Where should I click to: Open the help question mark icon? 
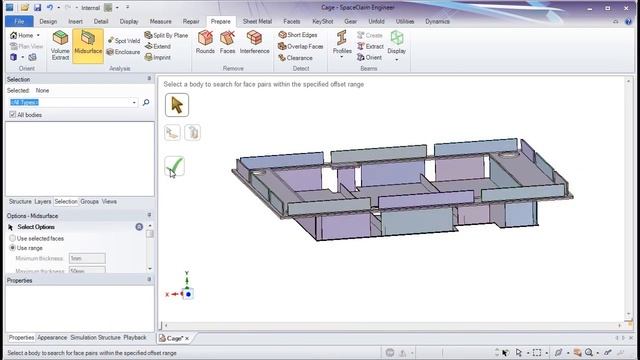tap(628, 22)
